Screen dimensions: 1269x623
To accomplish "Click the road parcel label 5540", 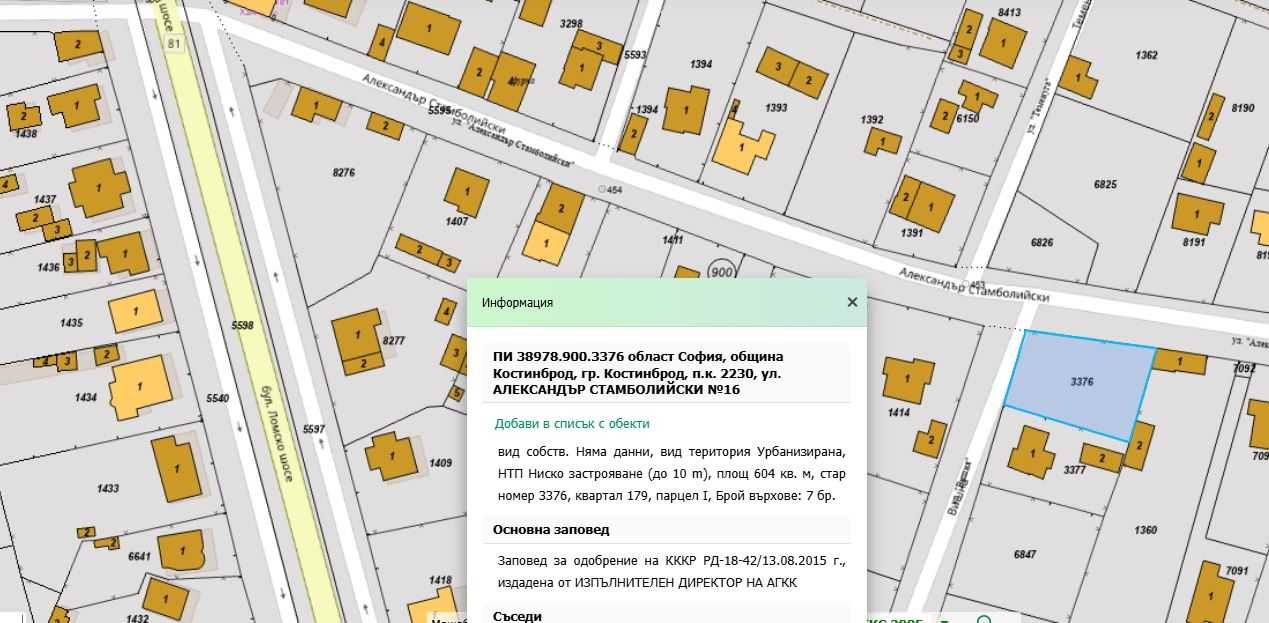I will pos(217,398).
